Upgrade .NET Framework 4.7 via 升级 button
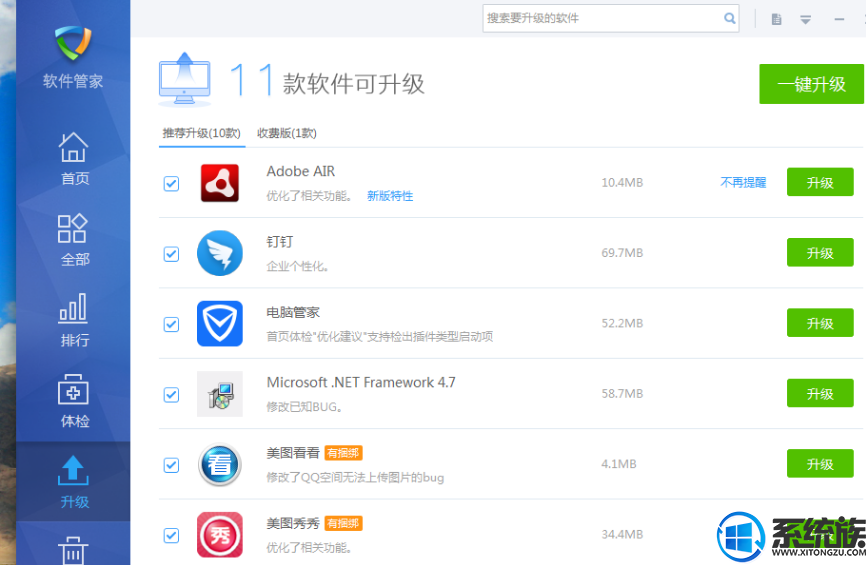The image size is (866, 565). [x=820, y=393]
